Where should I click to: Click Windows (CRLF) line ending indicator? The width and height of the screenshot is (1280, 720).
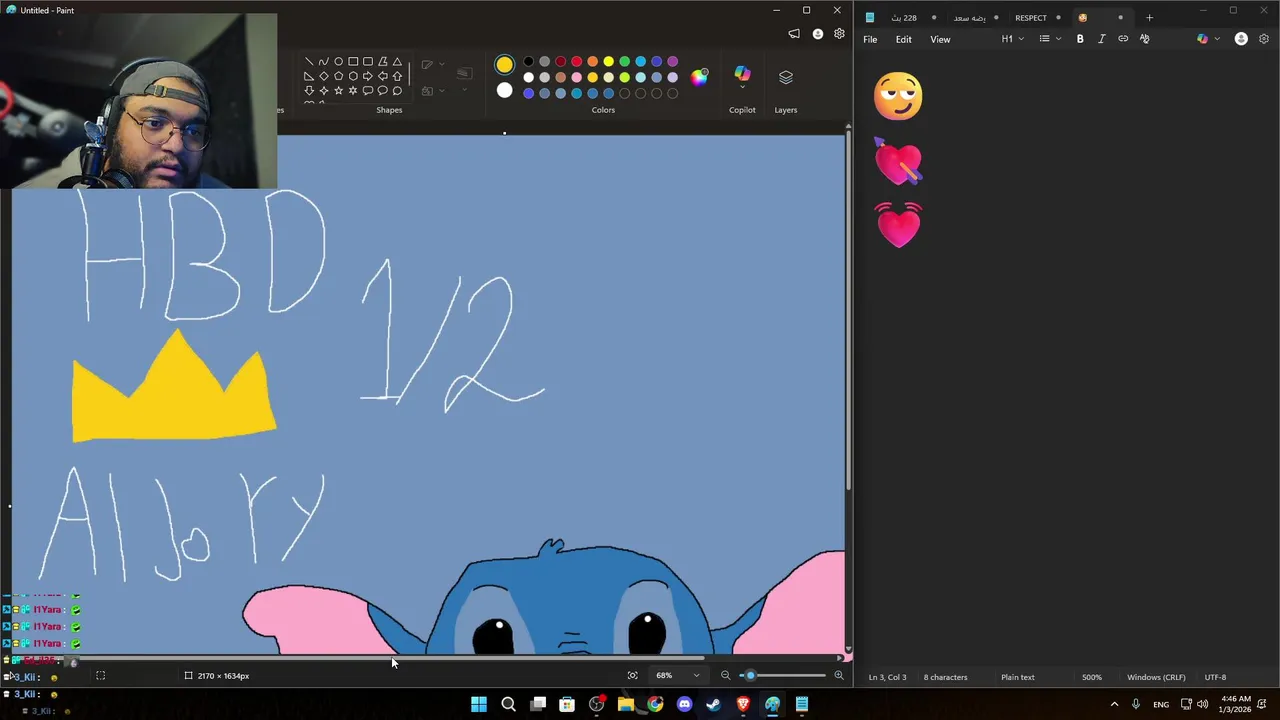click(x=1156, y=677)
